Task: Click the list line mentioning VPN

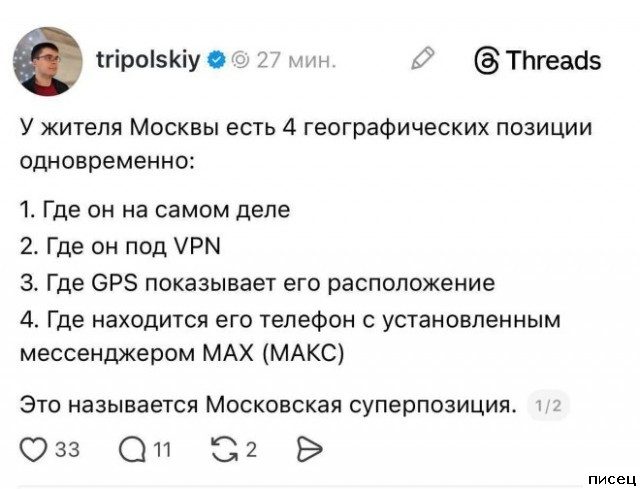Action: pyautogui.click(x=121, y=246)
